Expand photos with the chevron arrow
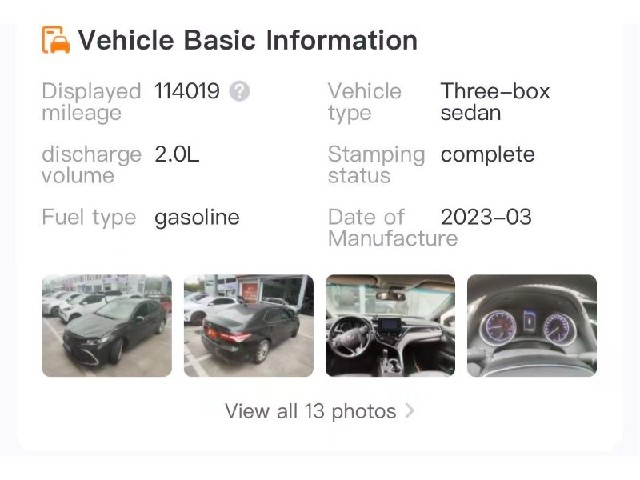Screen dimensions: 640x480 [409, 411]
